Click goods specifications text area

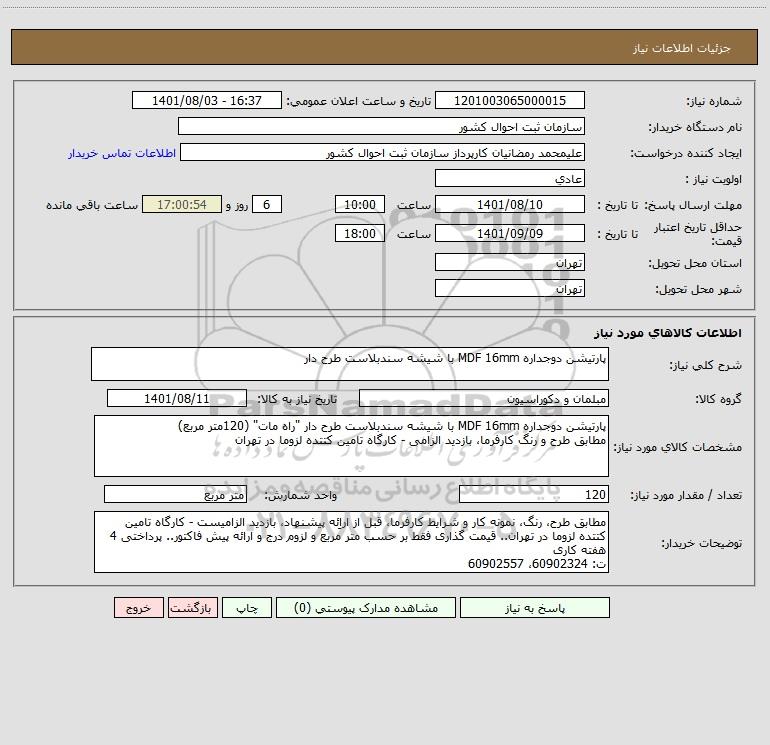click(x=351, y=446)
